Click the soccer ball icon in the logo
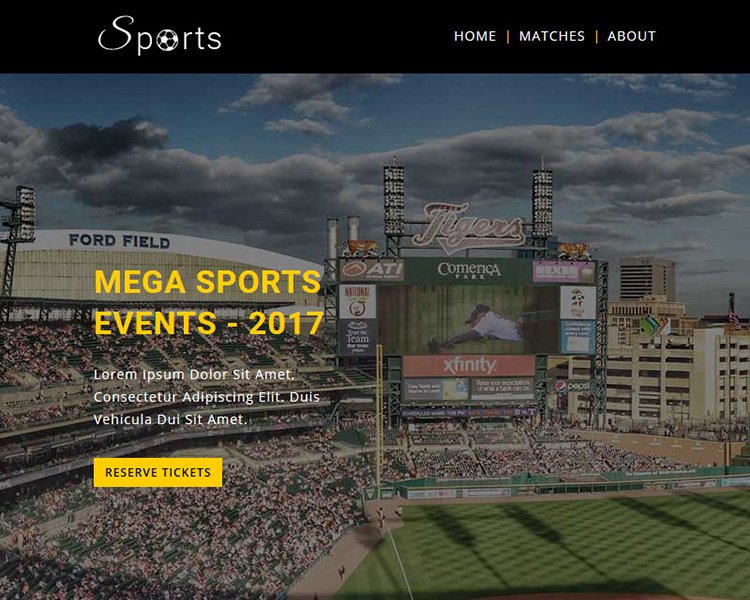 (167, 41)
